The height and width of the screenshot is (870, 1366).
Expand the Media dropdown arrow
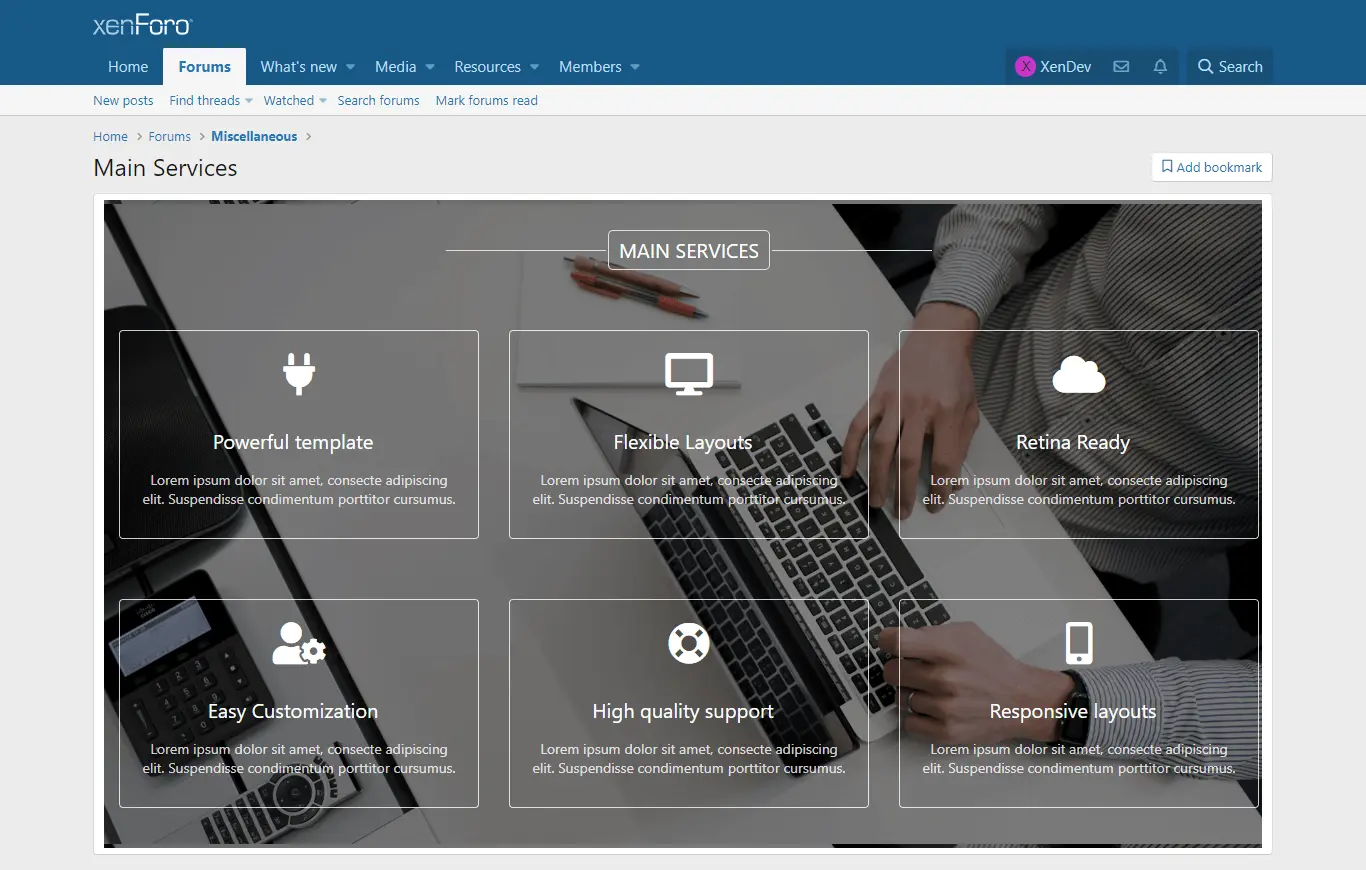pos(430,67)
